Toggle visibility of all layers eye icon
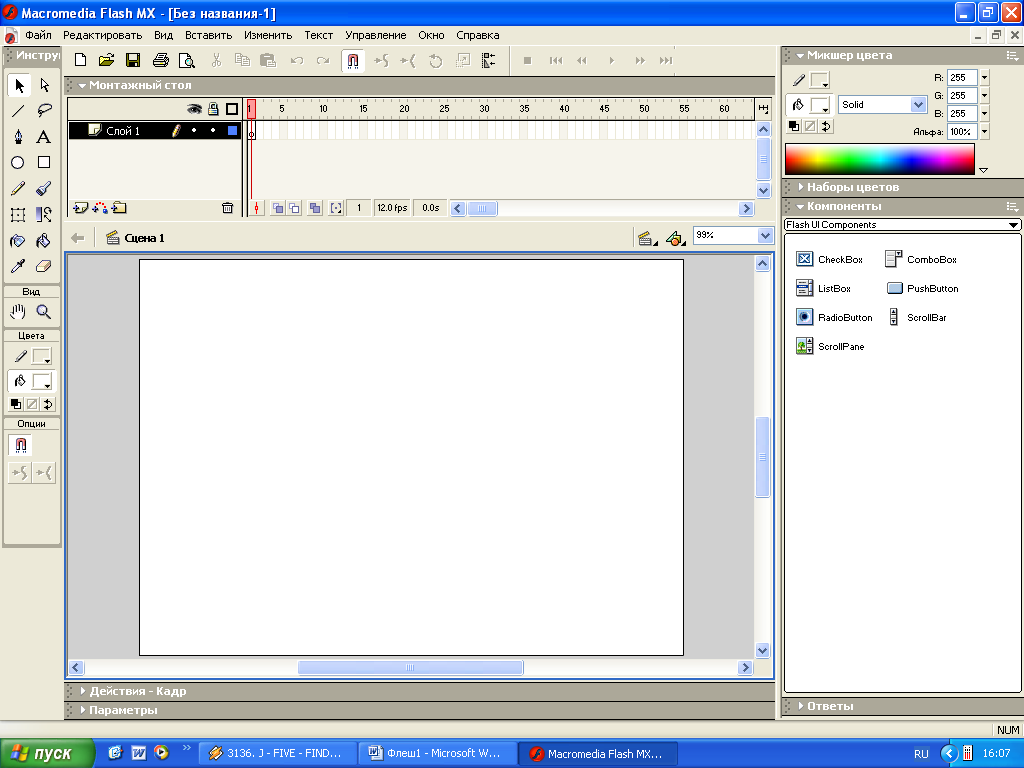1024x768 pixels. pyautogui.click(x=194, y=109)
